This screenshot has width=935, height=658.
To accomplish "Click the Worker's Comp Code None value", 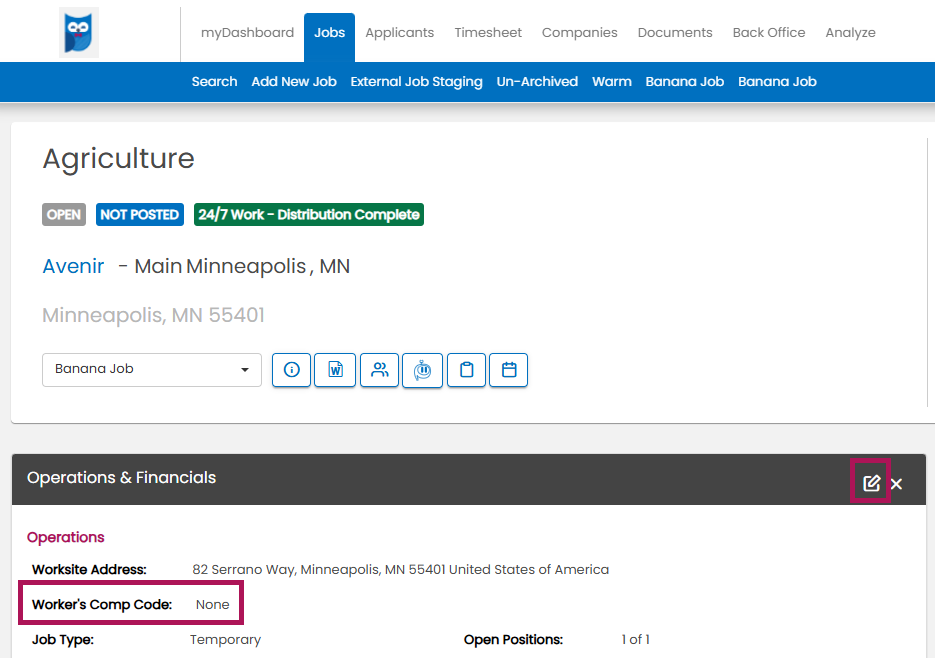I will (x=212, y=604).
